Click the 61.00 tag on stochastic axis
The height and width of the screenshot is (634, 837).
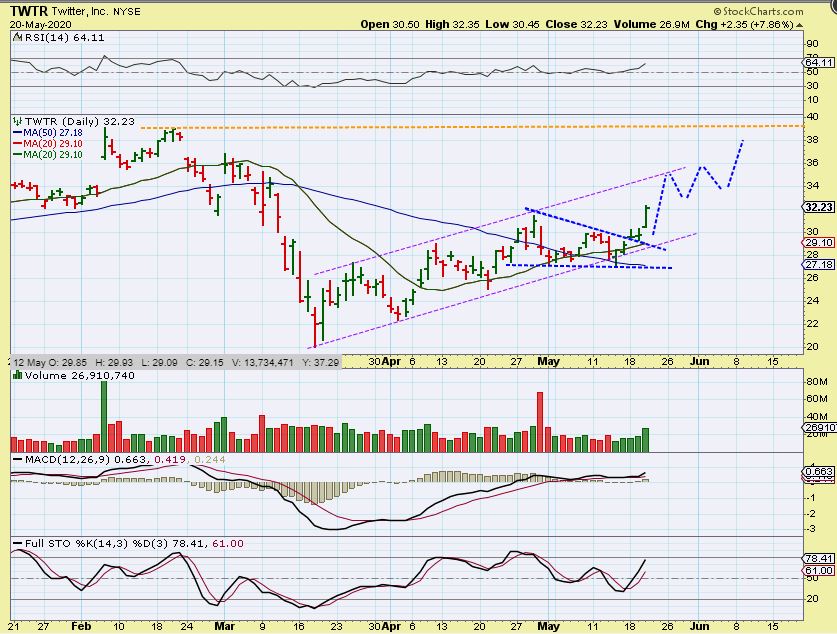[x=819, y=570]
